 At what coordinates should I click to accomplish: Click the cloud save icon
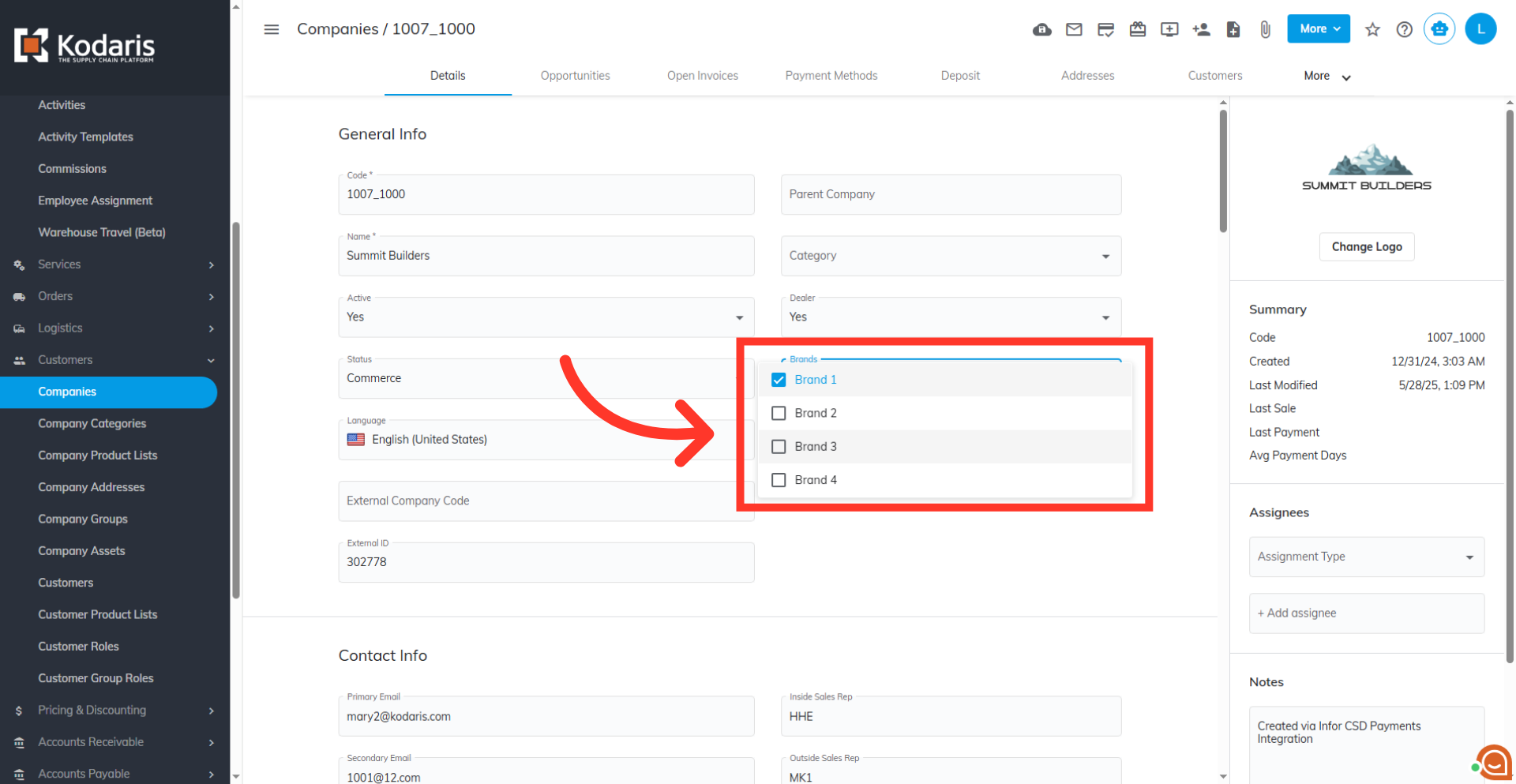[x=1041, y=29]
